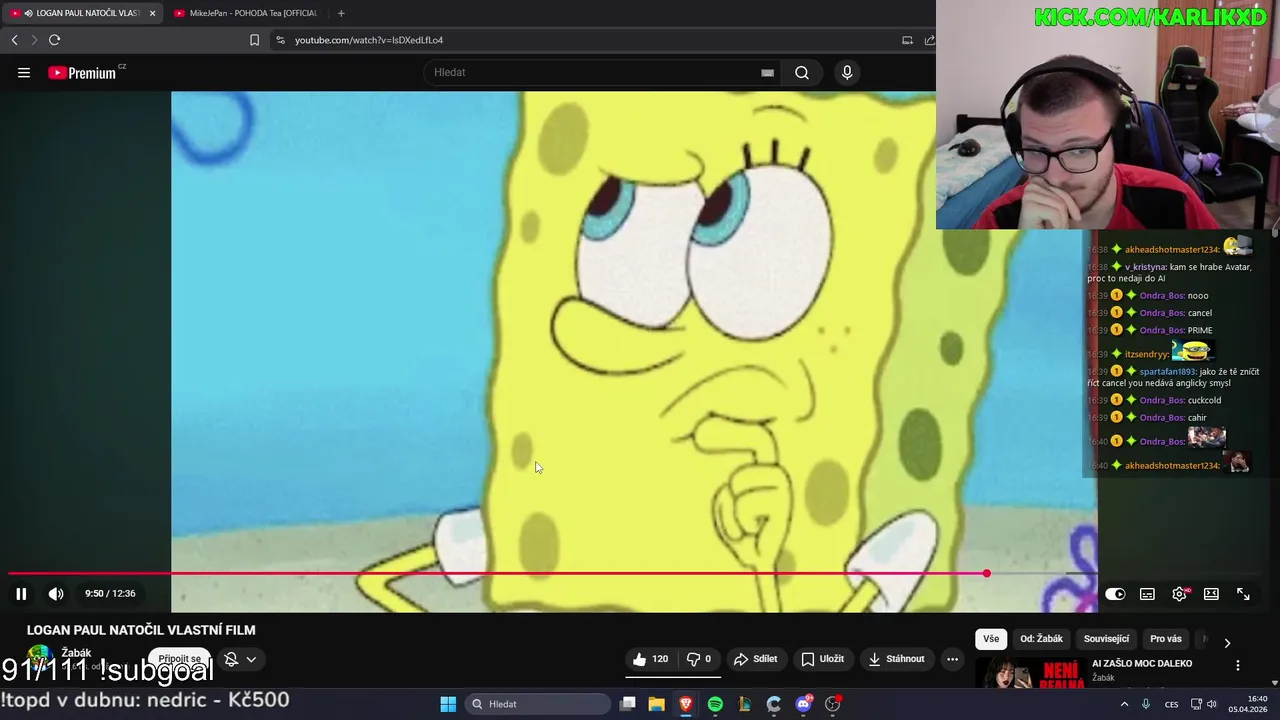Select the Od: Žabák filter chip

pyautogui.click(x=1041, y=639)
